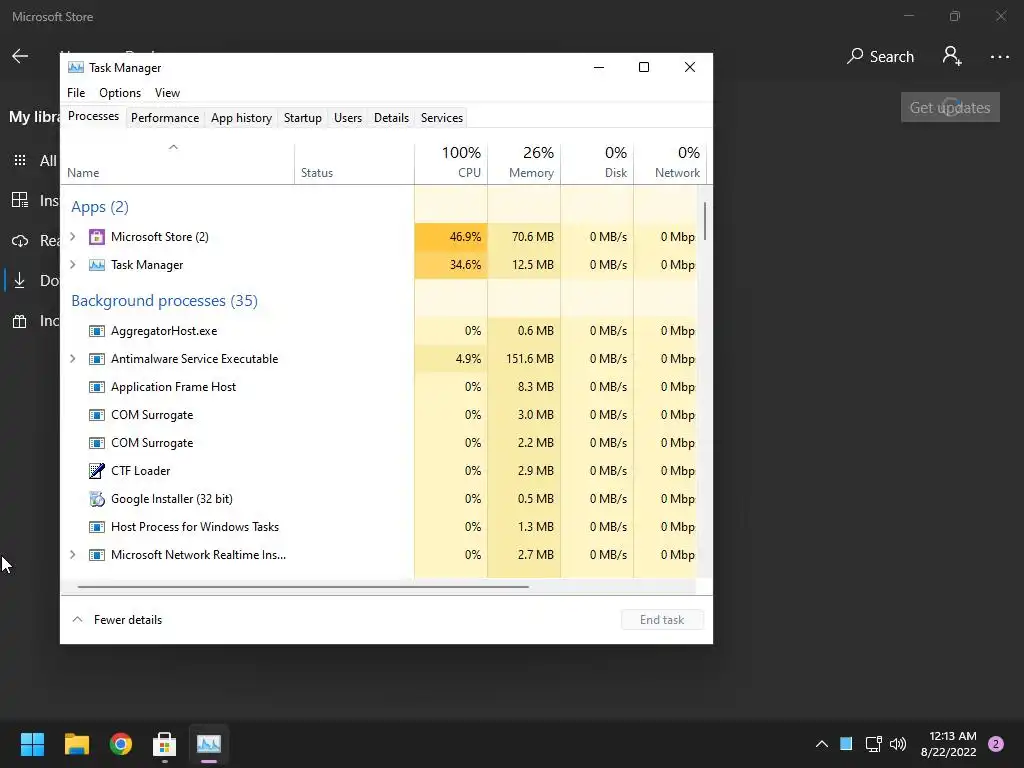The width and height of the screenshot is (1024, 768).
Task: Click the Background processes (35) heading
Action: click(165, 300)
